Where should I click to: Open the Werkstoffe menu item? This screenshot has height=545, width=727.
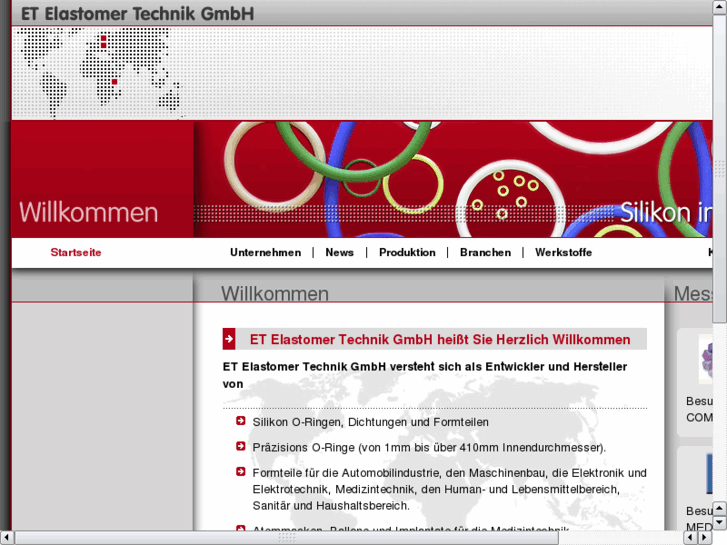tap(563, 252)
